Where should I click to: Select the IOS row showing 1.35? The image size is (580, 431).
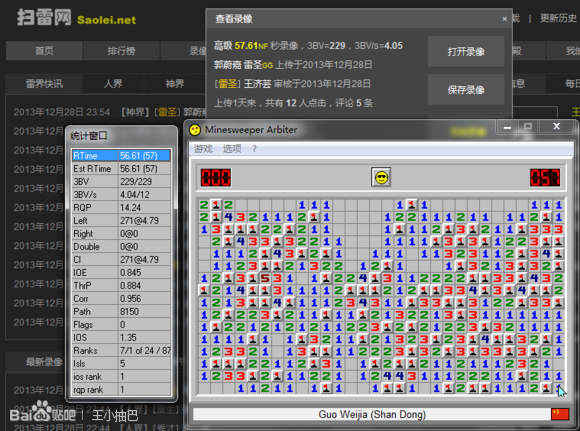coord(121,338)
